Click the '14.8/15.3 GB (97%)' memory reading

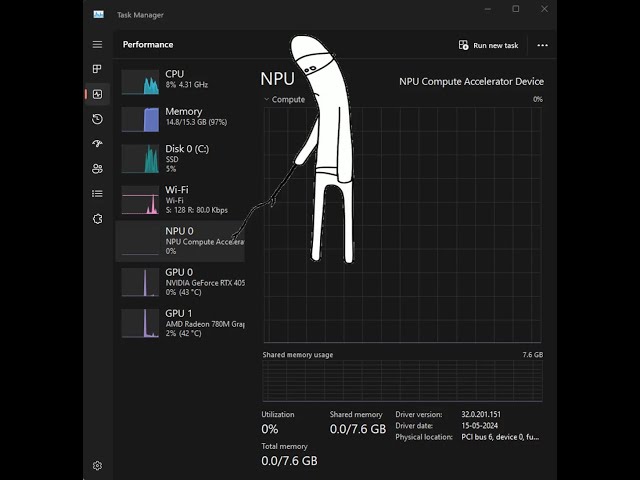point(196,122)
